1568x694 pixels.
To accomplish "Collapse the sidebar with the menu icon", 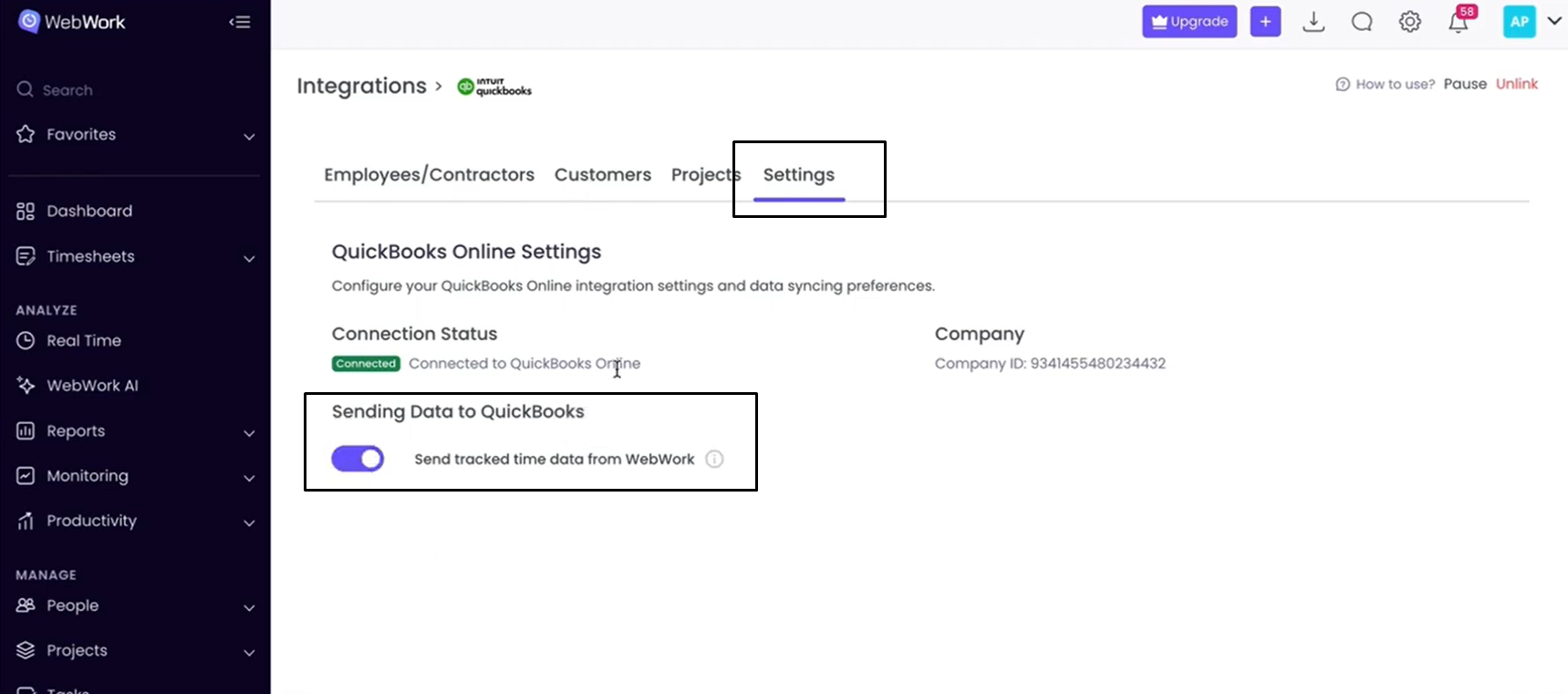I will 240,22.
